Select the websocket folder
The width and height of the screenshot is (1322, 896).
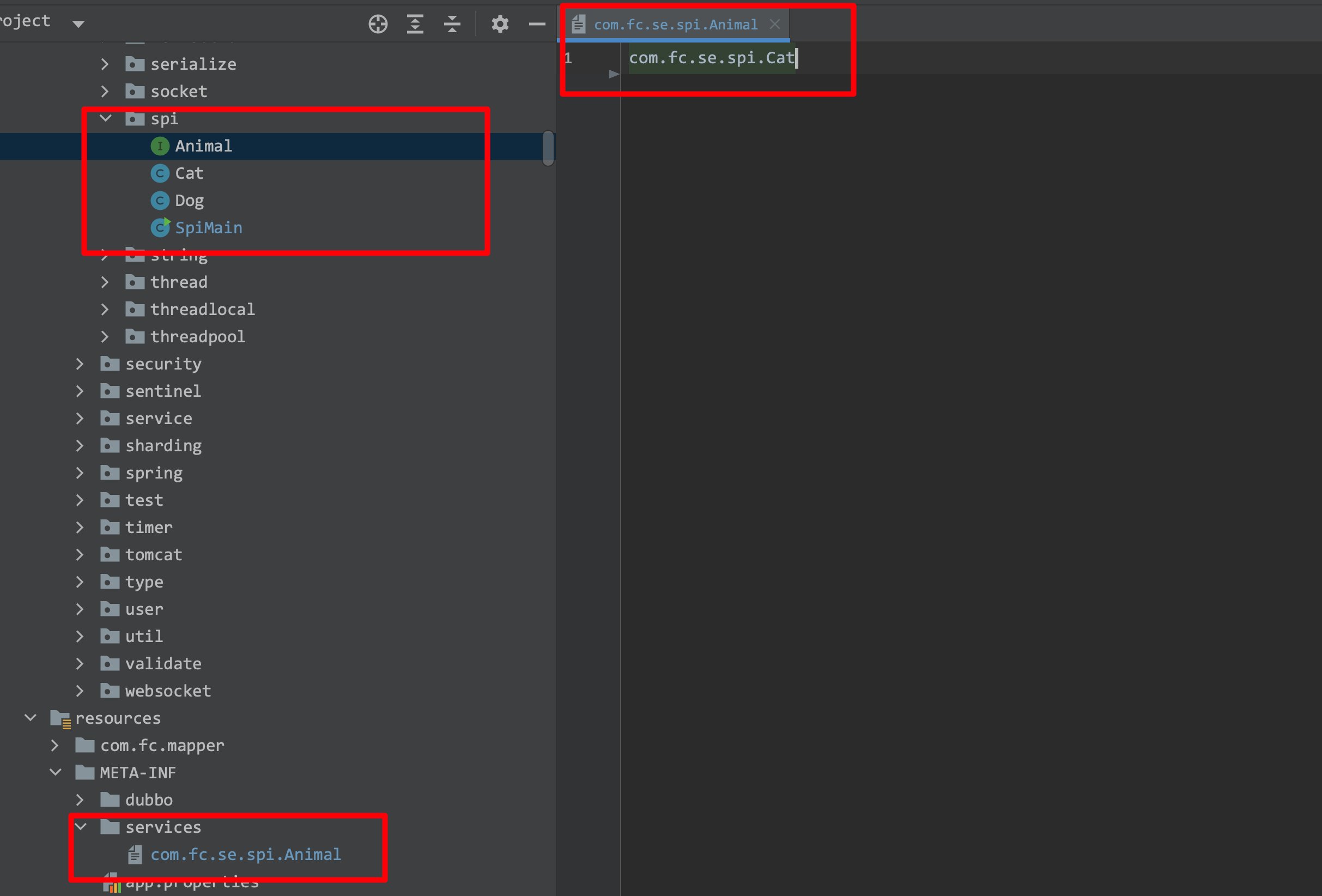pos(168,691)
